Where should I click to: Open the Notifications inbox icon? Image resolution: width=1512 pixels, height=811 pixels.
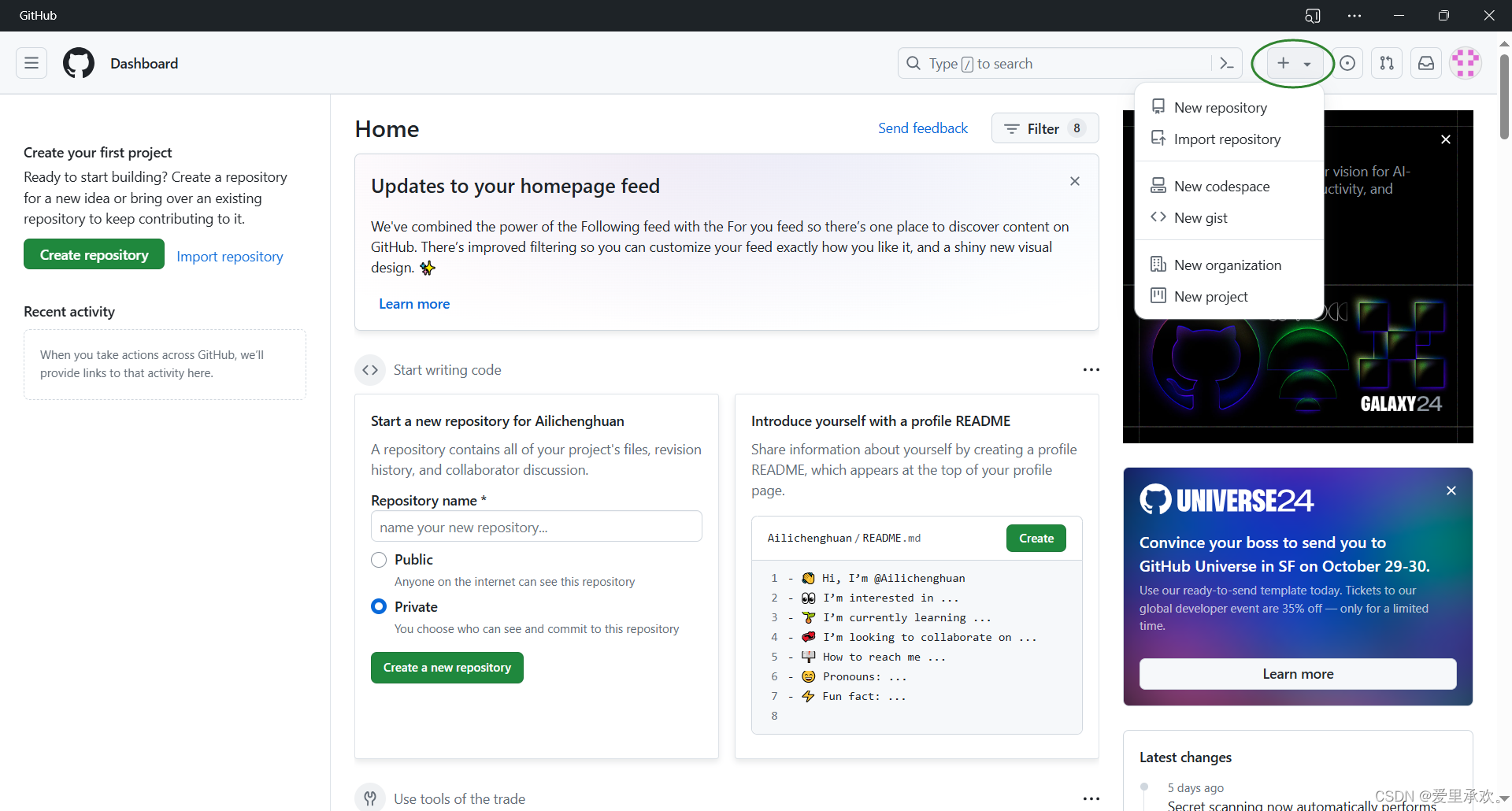coord(1426,63)
